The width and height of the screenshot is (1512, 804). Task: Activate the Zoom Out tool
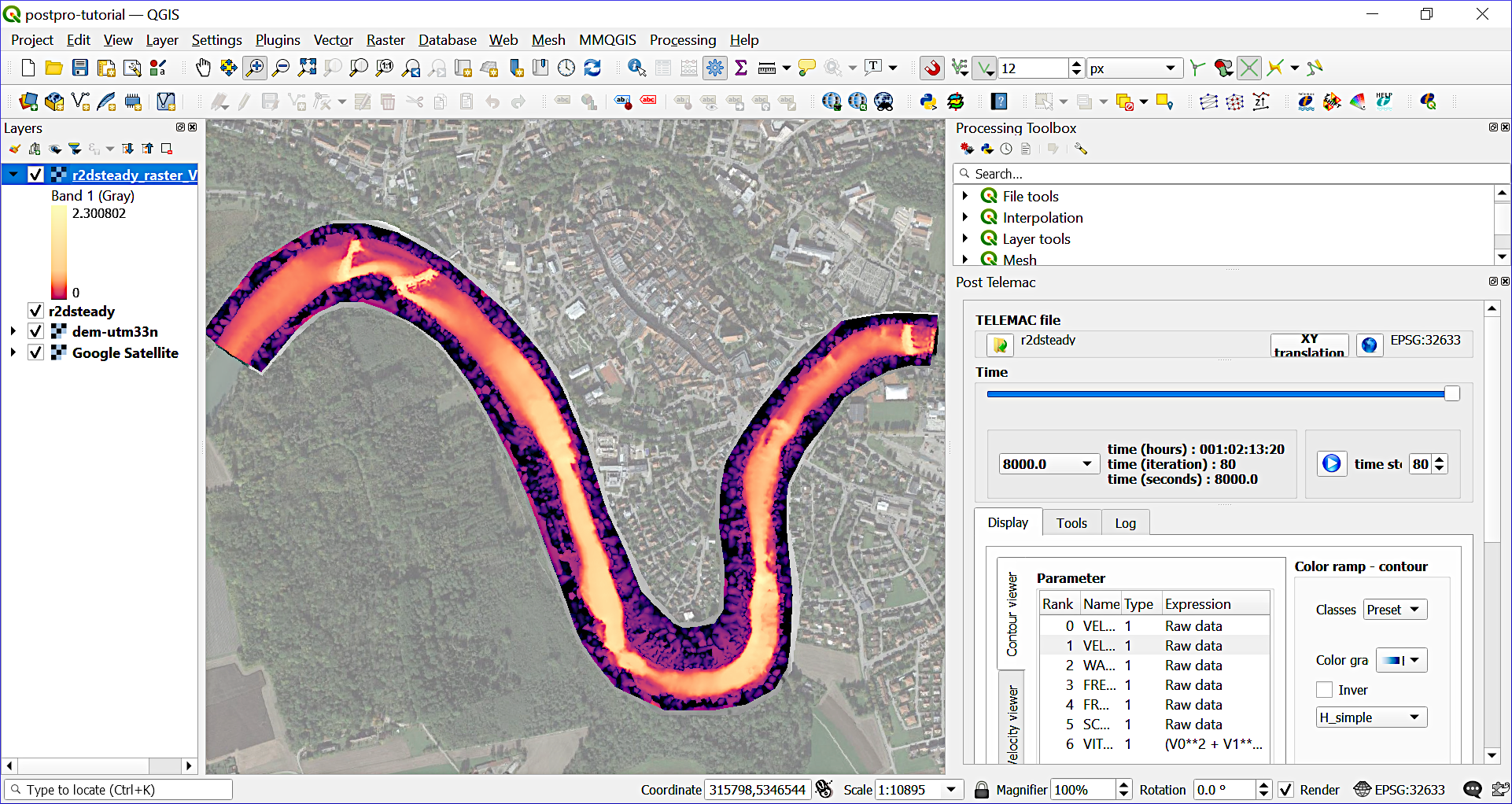tap(281, 68)
